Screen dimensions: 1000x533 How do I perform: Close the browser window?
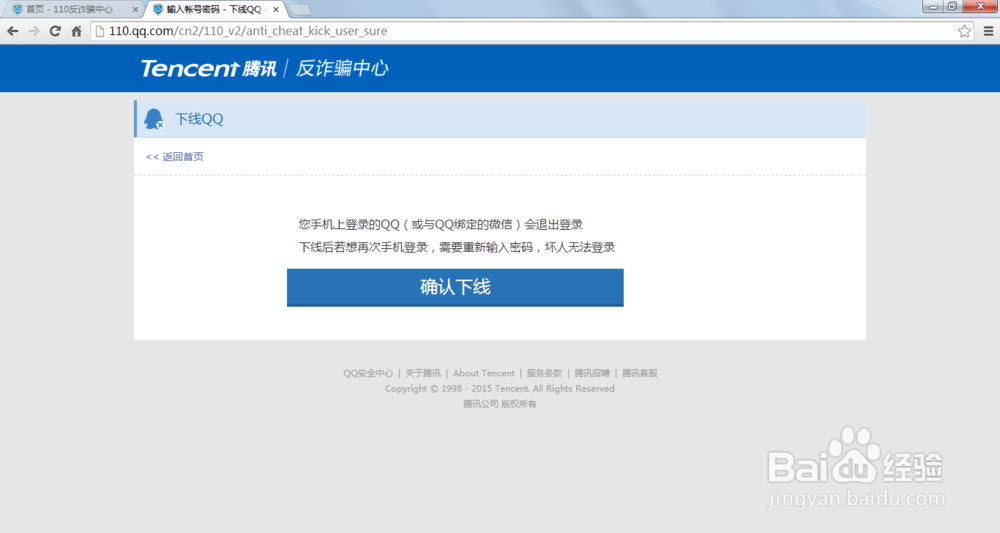pos(980,6)
